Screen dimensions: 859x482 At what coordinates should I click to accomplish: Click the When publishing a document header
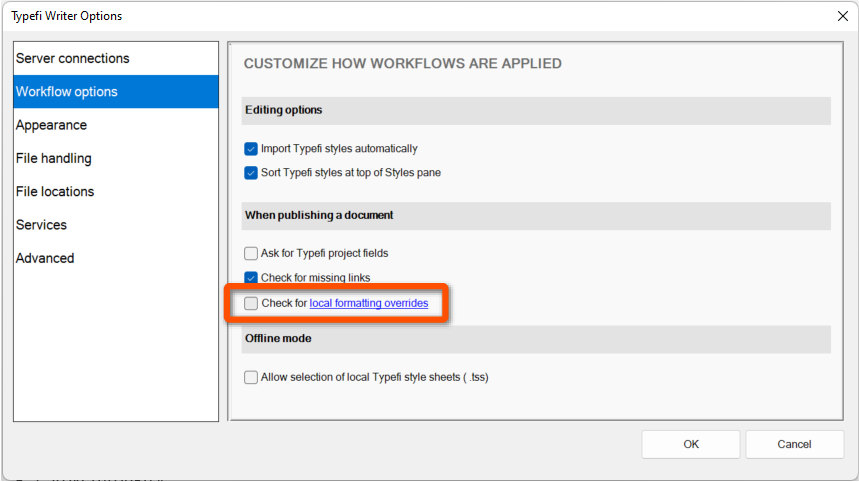[x=536, y=215]
